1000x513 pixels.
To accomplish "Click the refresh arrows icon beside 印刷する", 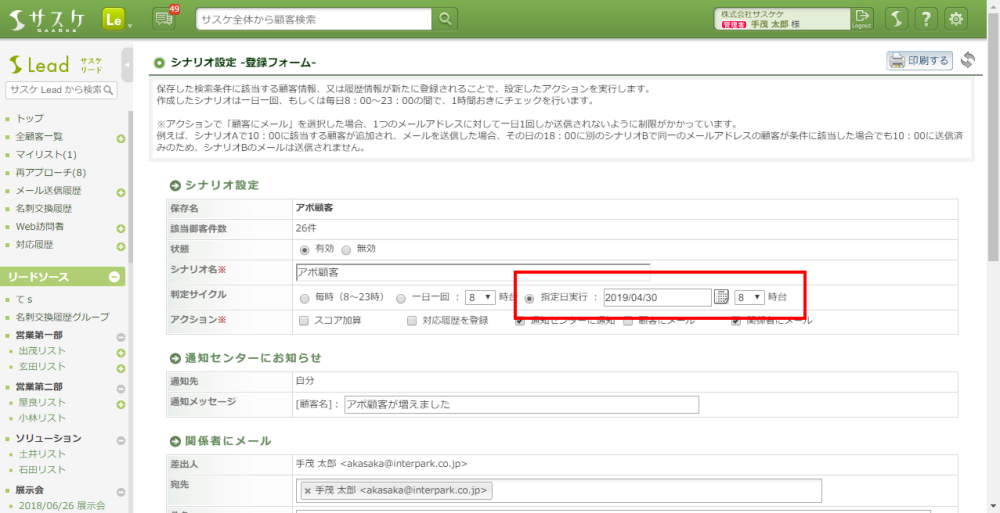I will [967, 61].
